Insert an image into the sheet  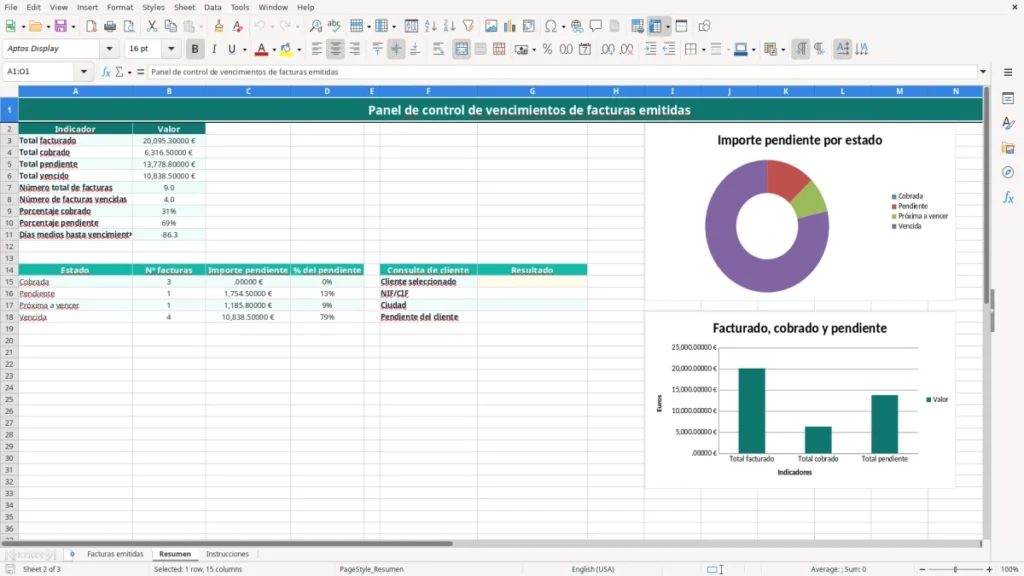click(x=491, y=26)
